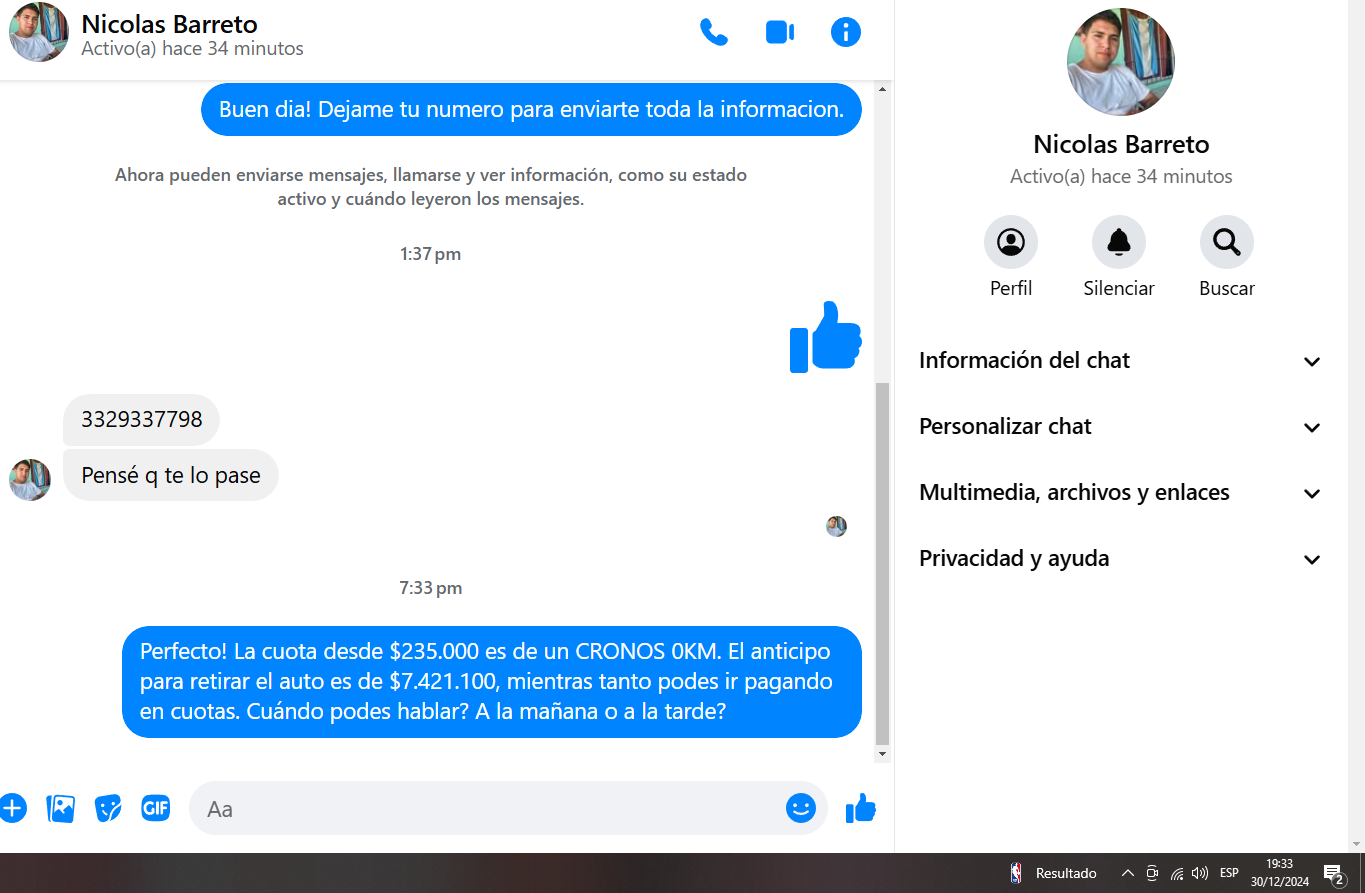Open the header profile picture thumbnail
The image size is (1365, 893).
click(39, 32)
